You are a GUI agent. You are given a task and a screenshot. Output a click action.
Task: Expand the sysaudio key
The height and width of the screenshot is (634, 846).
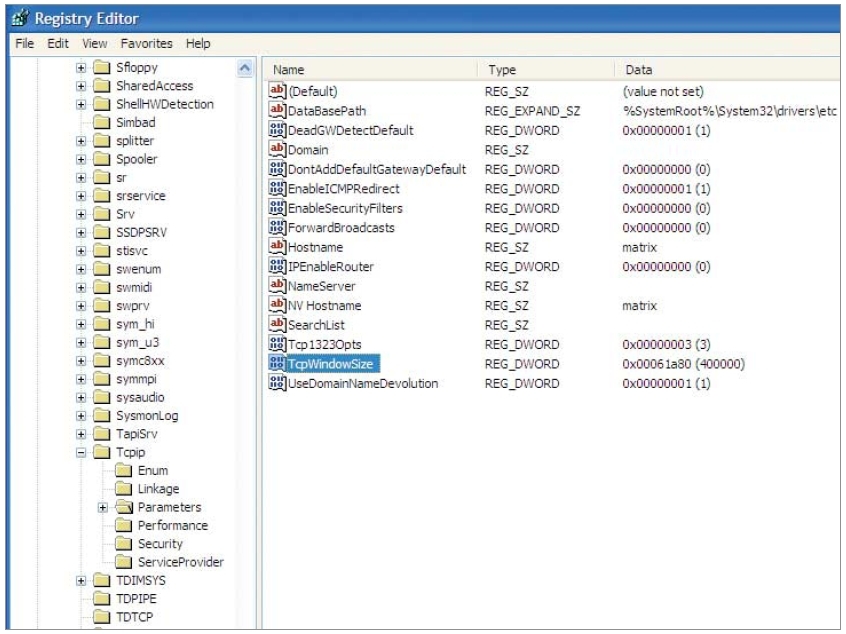point(81,397)
